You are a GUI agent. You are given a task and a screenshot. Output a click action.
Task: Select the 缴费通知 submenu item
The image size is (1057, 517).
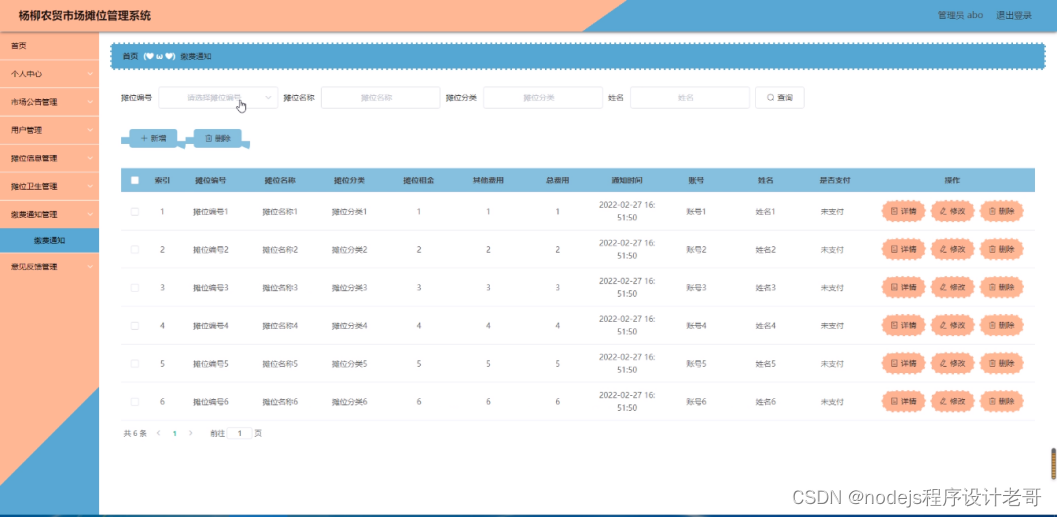[49, 240]
